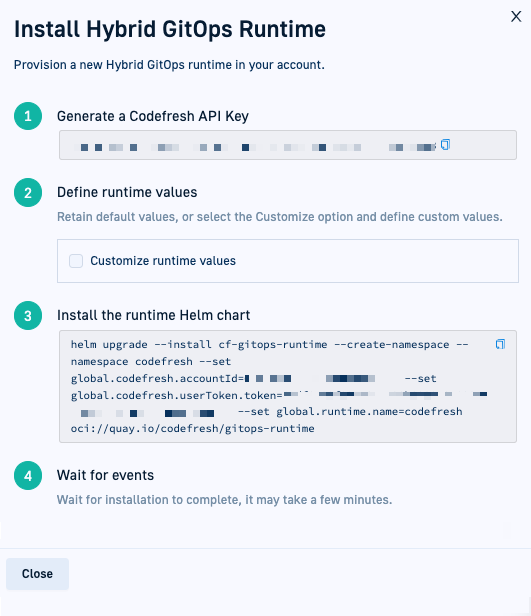Click the Close button at the bottom

(x=37, y=574)
